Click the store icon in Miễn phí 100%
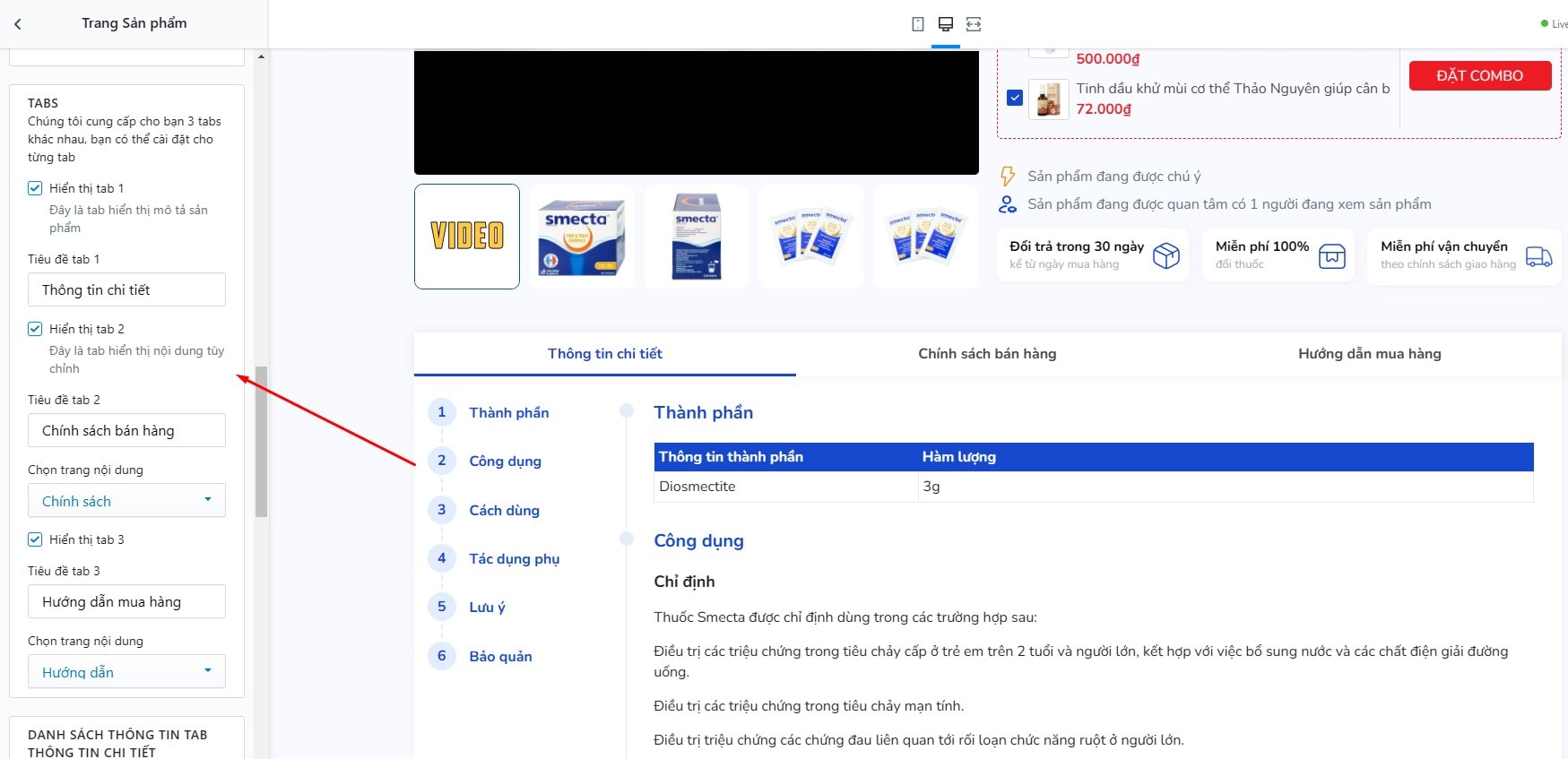 1332,256
